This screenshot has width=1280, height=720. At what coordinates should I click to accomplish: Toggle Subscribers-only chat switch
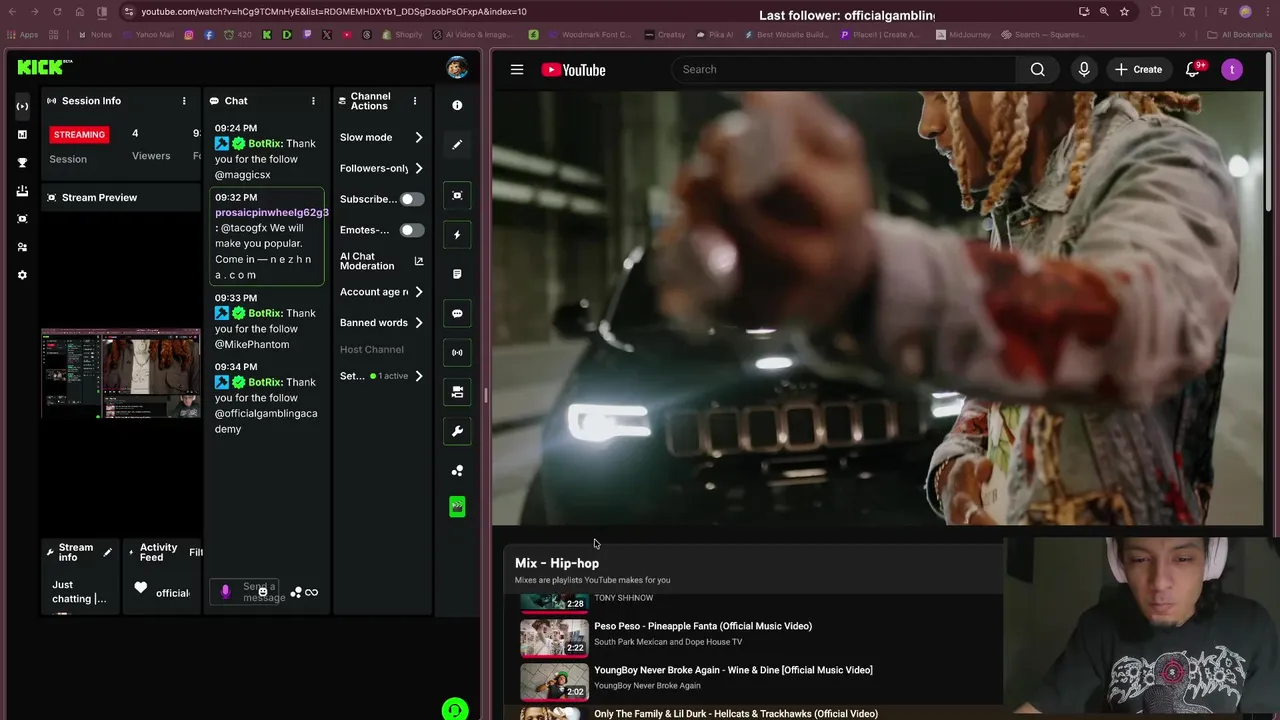pyautogui.click(x=412, y=199)
